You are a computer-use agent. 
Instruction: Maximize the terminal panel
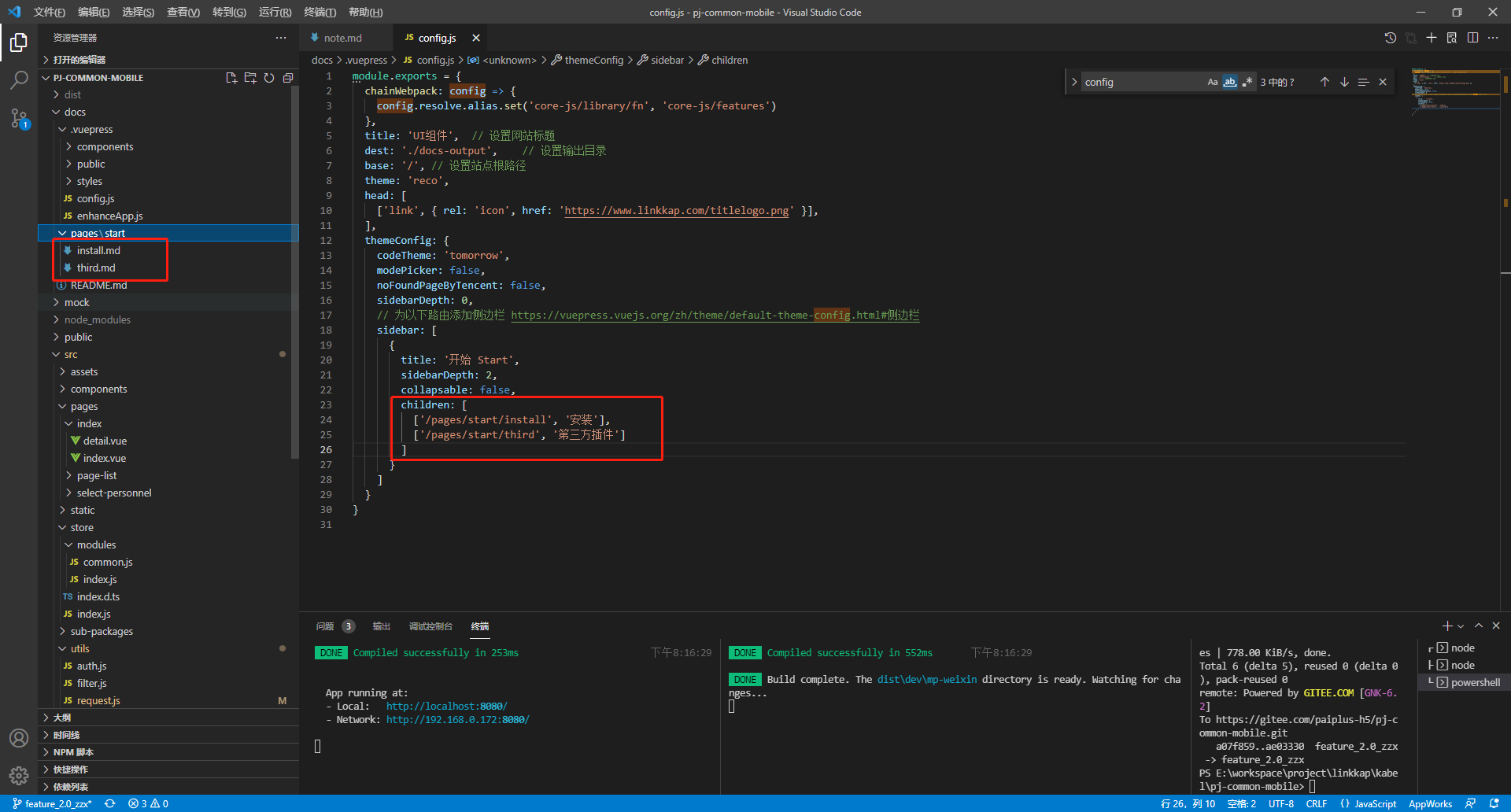[x=1479, y=626]
